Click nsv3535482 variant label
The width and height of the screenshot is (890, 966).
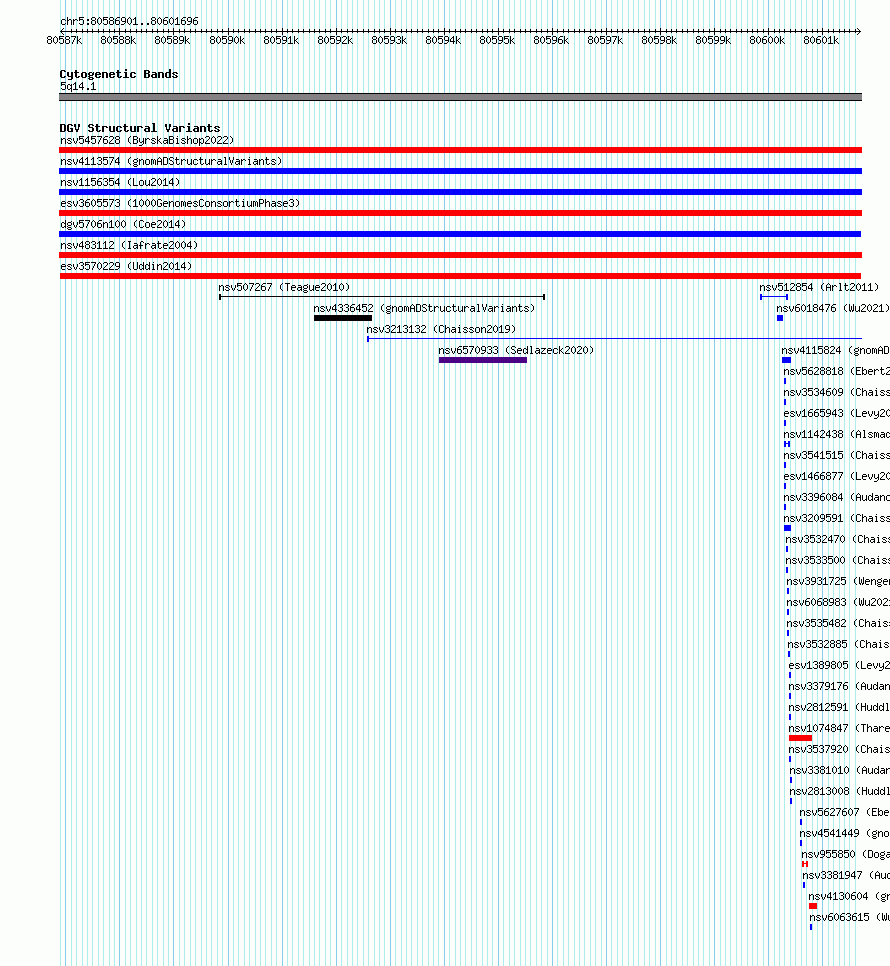point(838,622)
